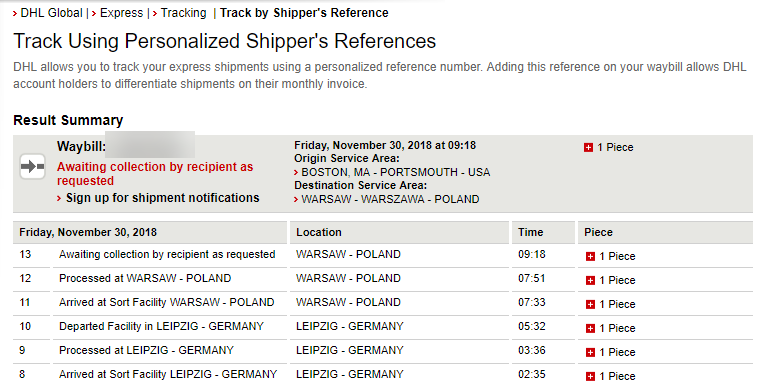
Task: Expand piece details for row 8
Action: click(590, 376)
